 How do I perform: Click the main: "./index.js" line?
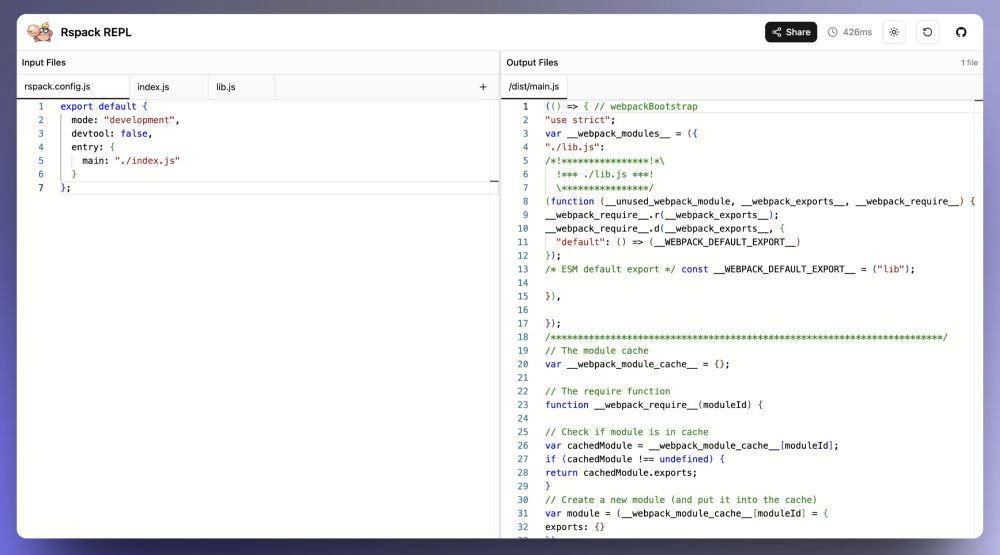131,161
